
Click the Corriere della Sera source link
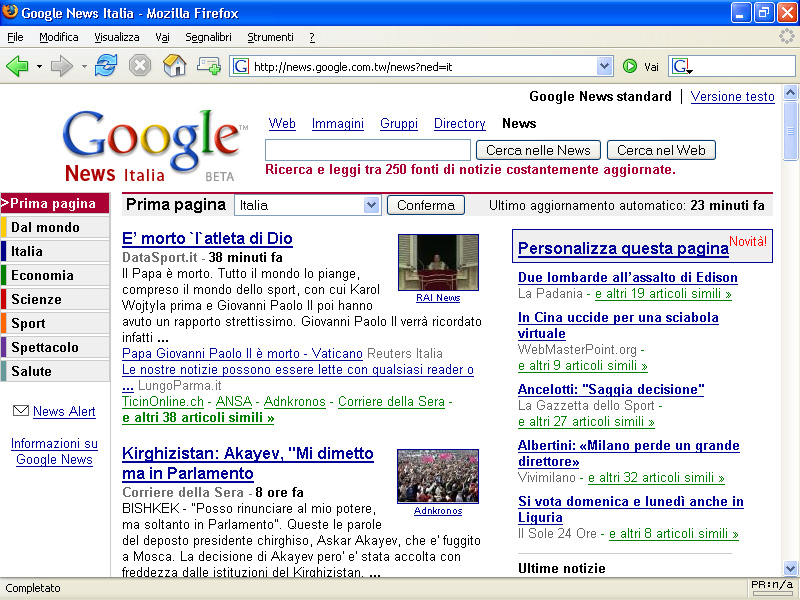[x=391, y=402]
